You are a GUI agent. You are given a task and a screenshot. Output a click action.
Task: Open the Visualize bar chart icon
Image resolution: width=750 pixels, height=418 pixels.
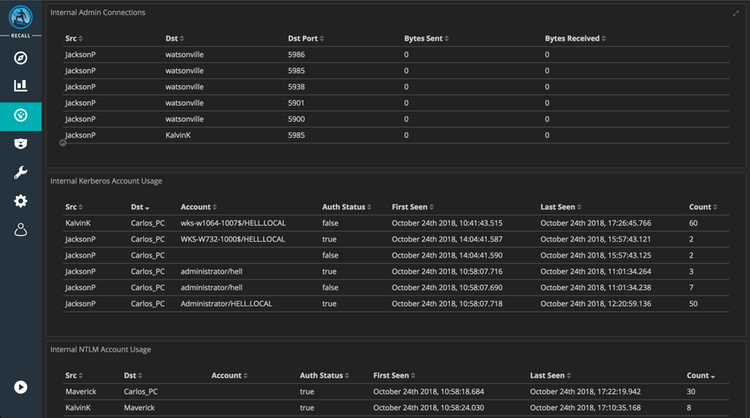(20, 86)
